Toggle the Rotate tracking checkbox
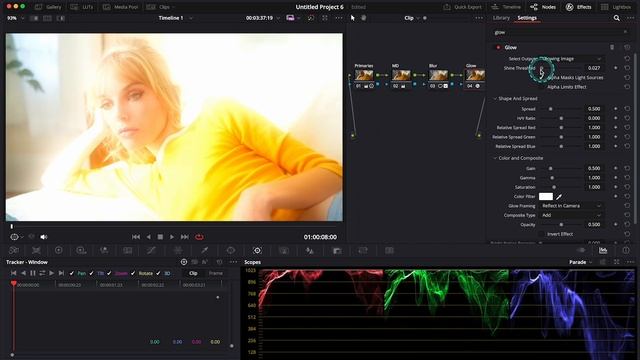The image size is (640, 360). pyautogui.click(x=133, y=273)
